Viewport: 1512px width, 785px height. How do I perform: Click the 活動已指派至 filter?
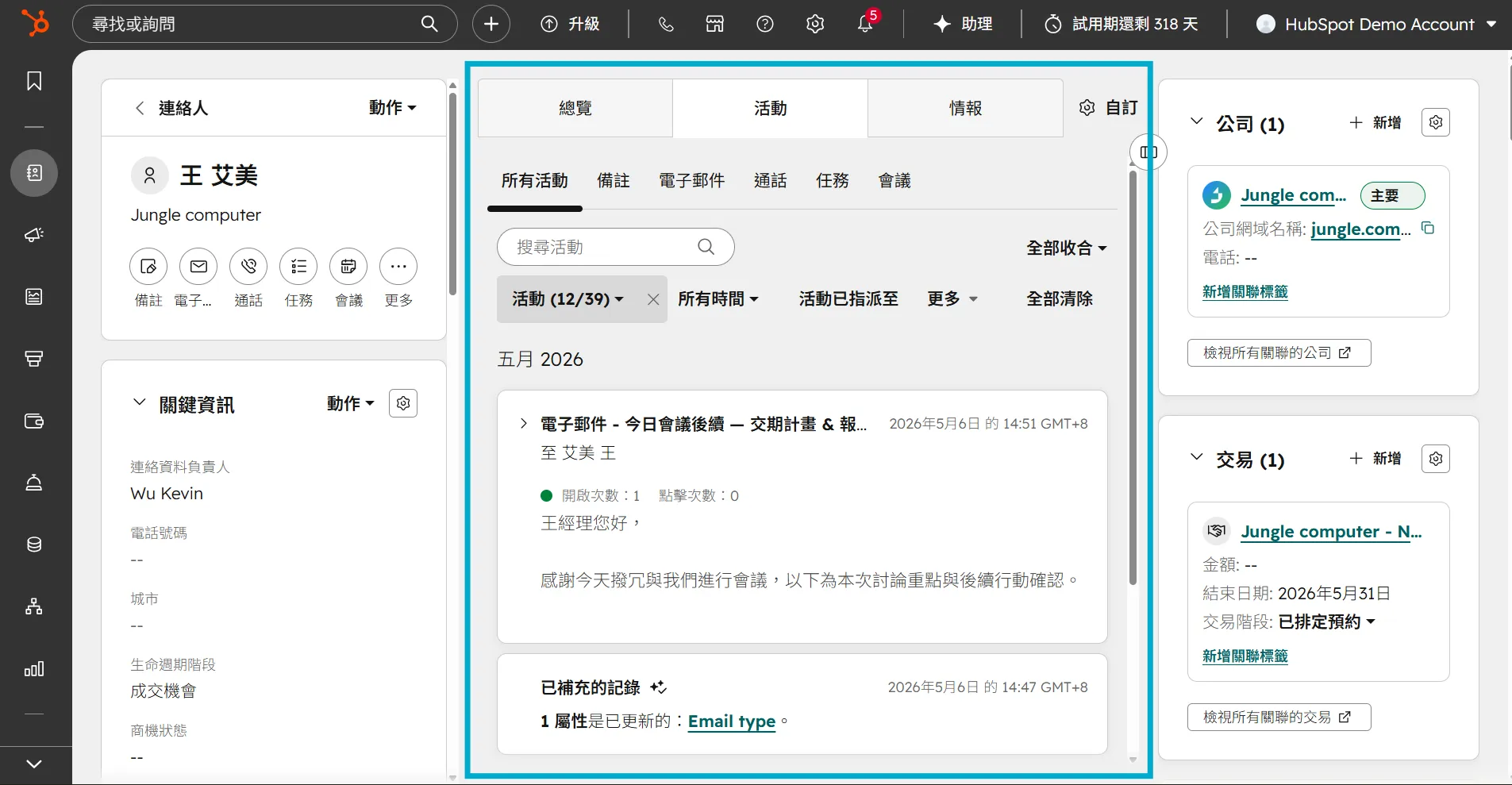[x=848, y=298]
